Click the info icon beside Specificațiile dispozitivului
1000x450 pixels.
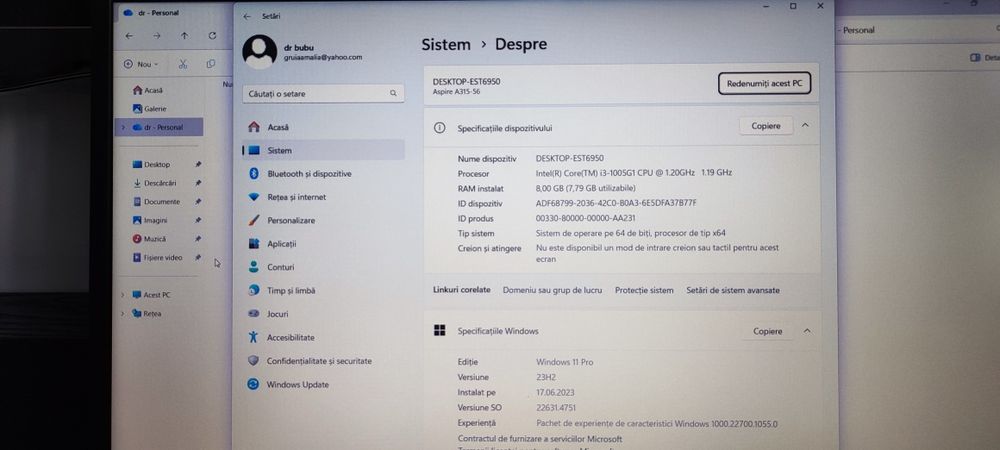(x=439, y=127)
